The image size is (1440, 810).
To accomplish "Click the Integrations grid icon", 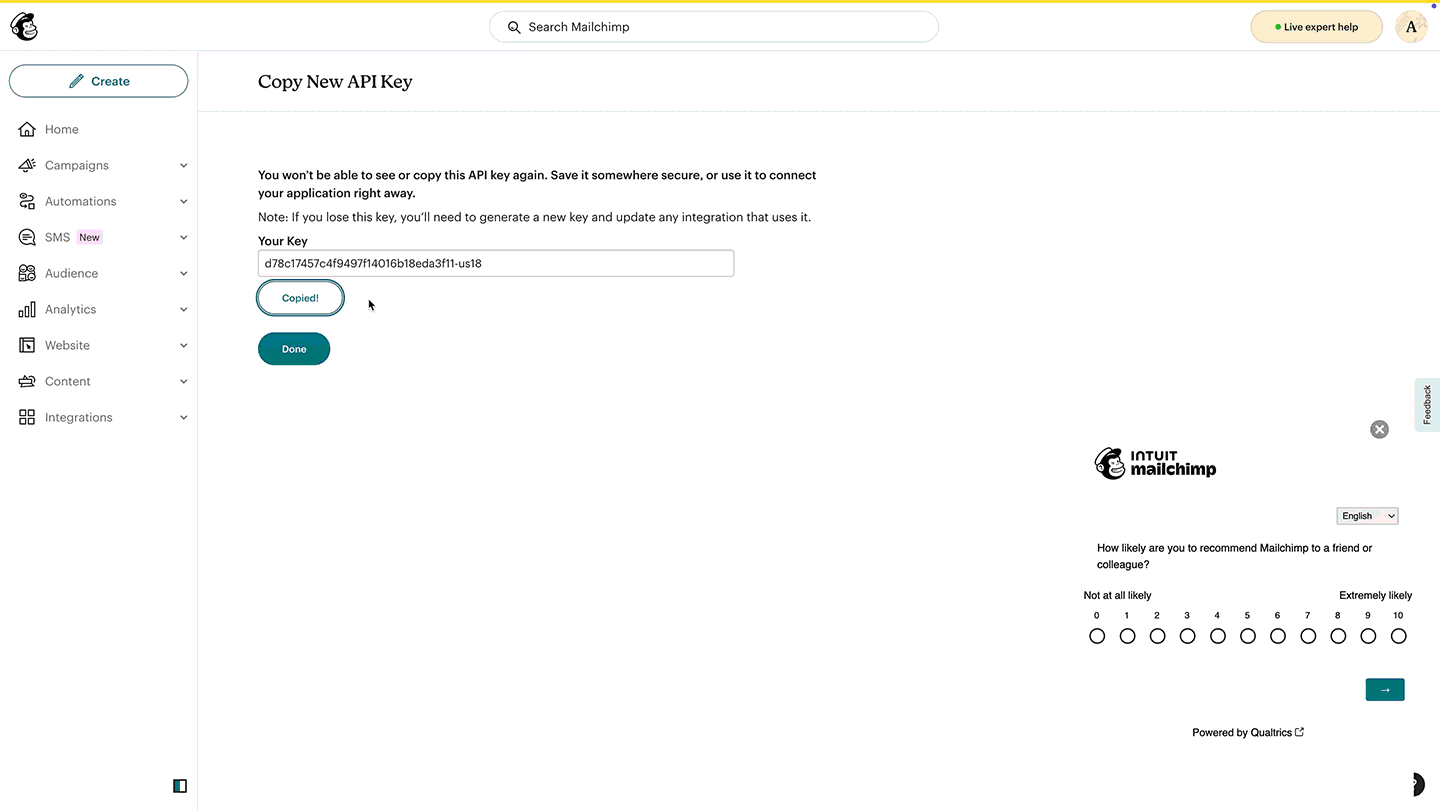I will coord(27,417).
